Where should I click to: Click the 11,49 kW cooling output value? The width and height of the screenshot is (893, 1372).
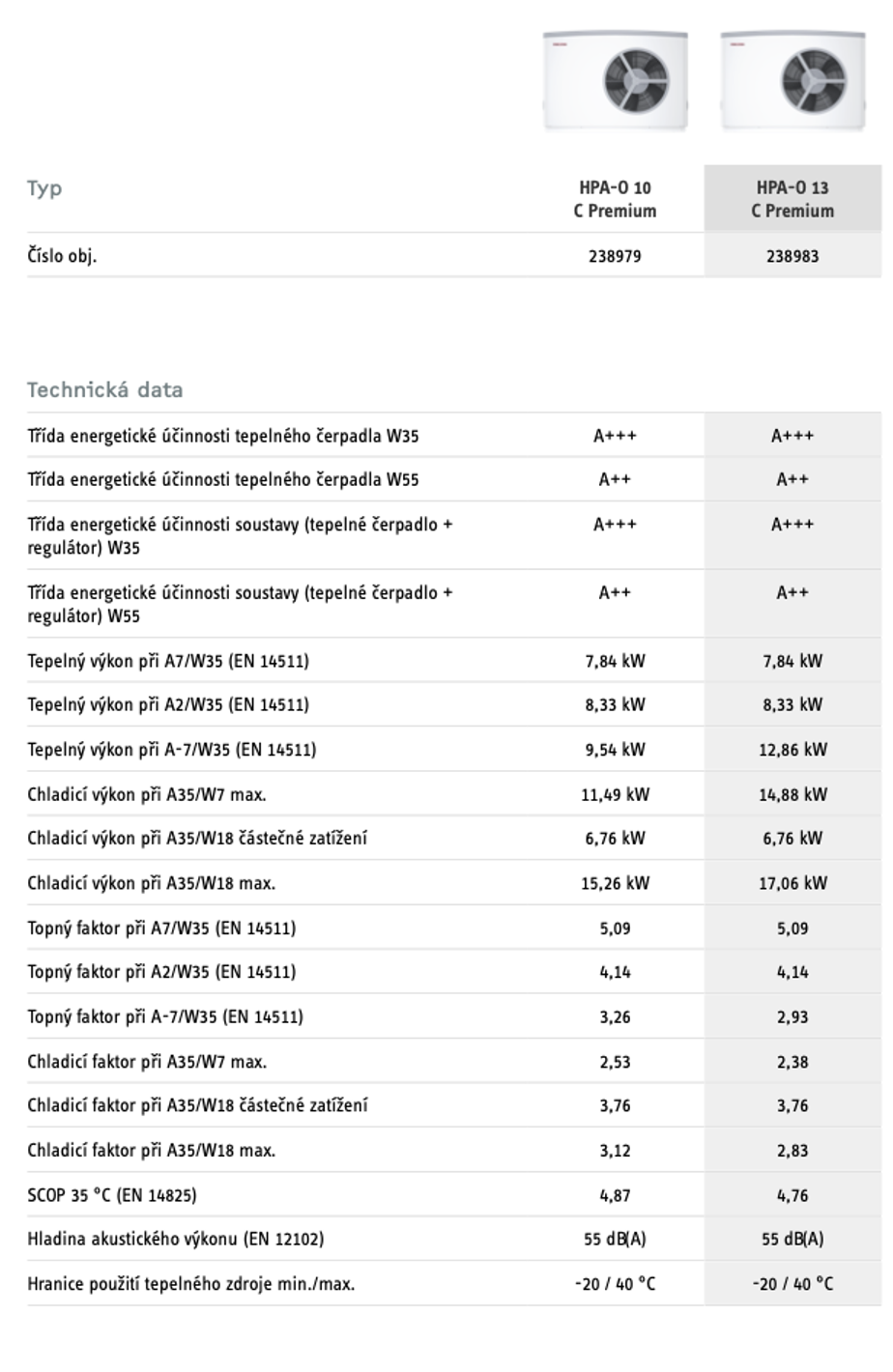point(615,795)
